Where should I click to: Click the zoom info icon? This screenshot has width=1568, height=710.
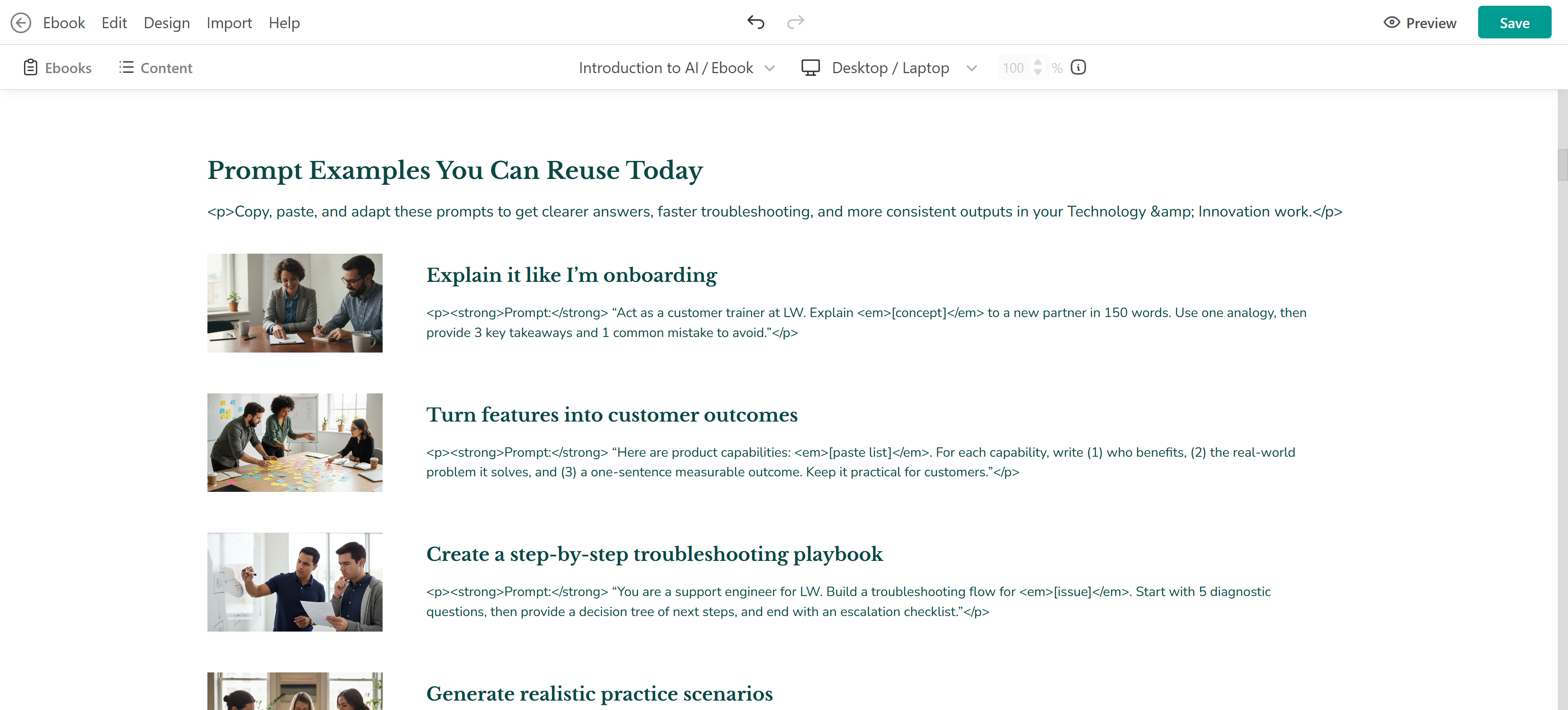pos(1078,67)
